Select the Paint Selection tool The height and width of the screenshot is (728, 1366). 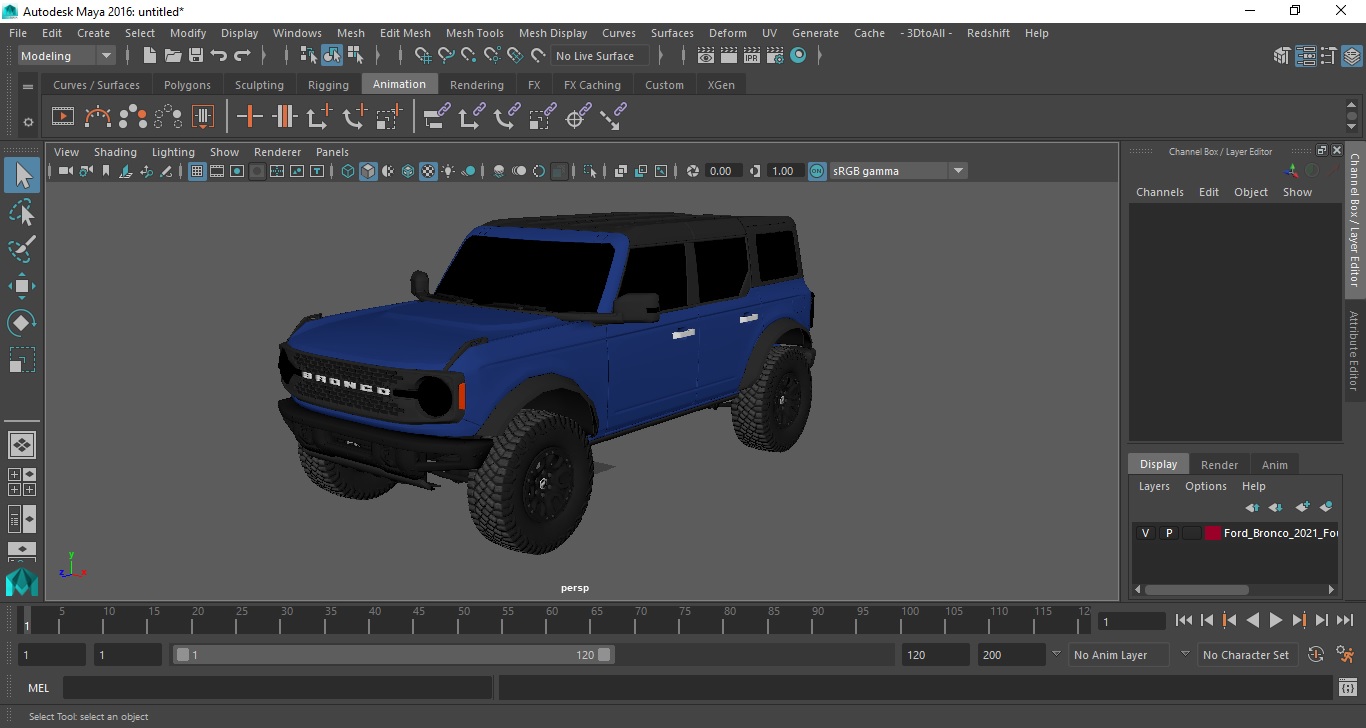(22, 249)
